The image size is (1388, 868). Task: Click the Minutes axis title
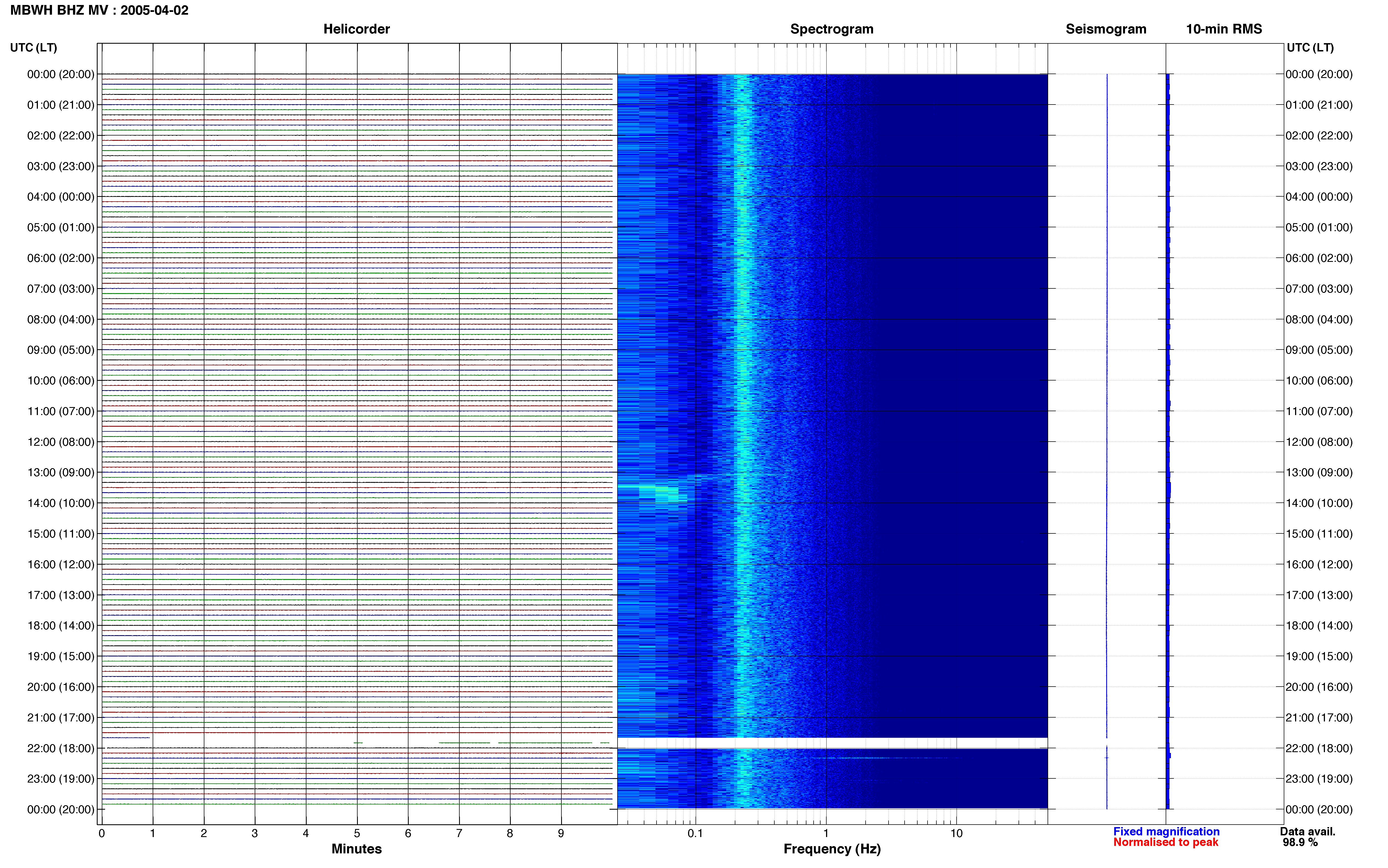[356, 848]
